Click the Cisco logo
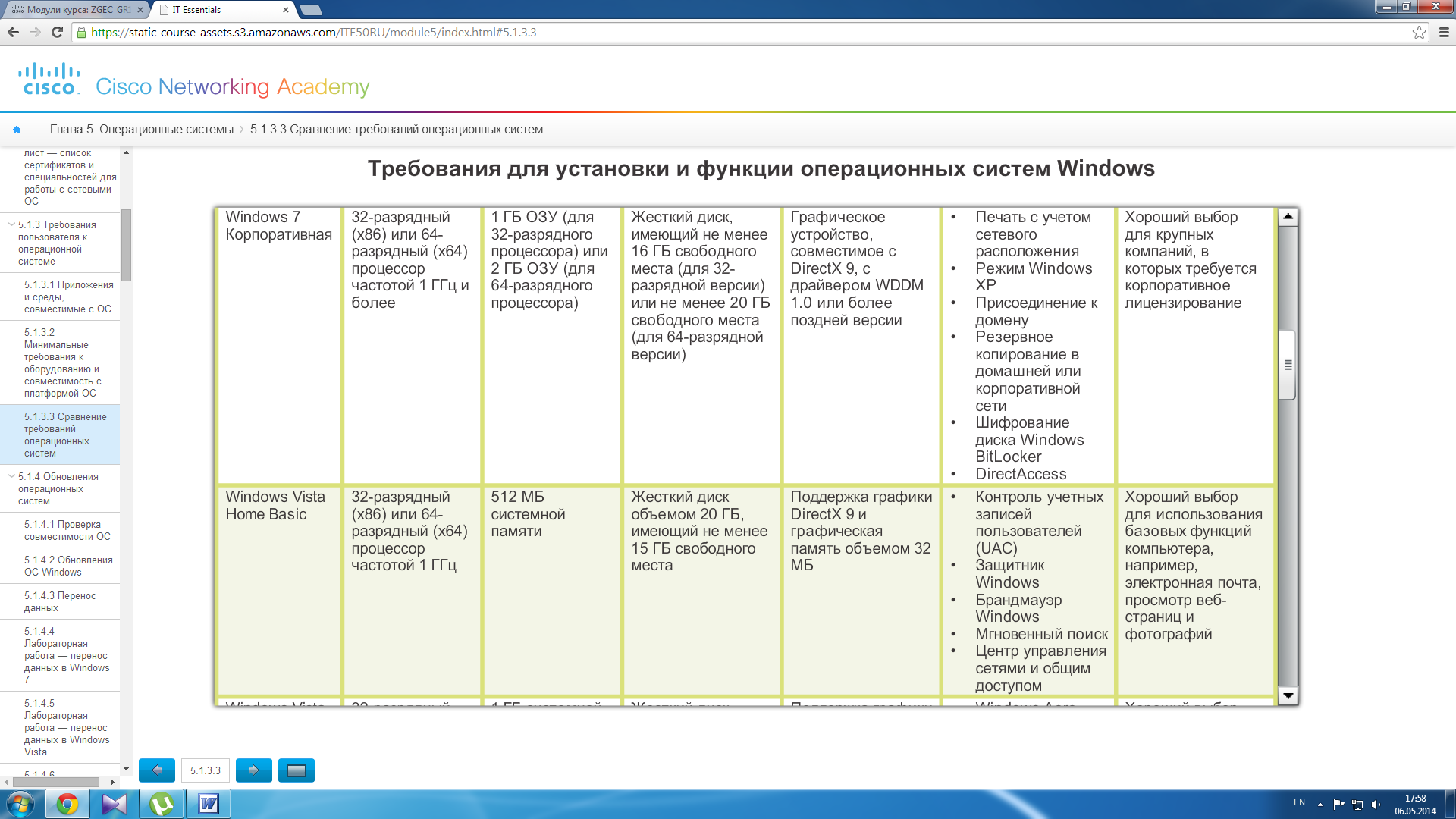 49,79
